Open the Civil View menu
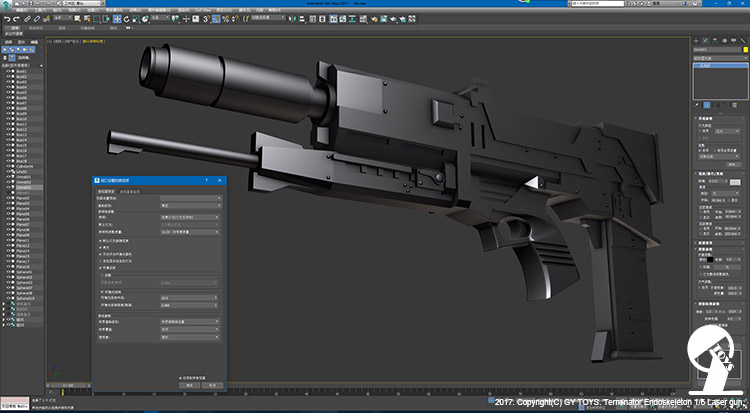This screenshot has height=413, width=750. coord(202,10)
